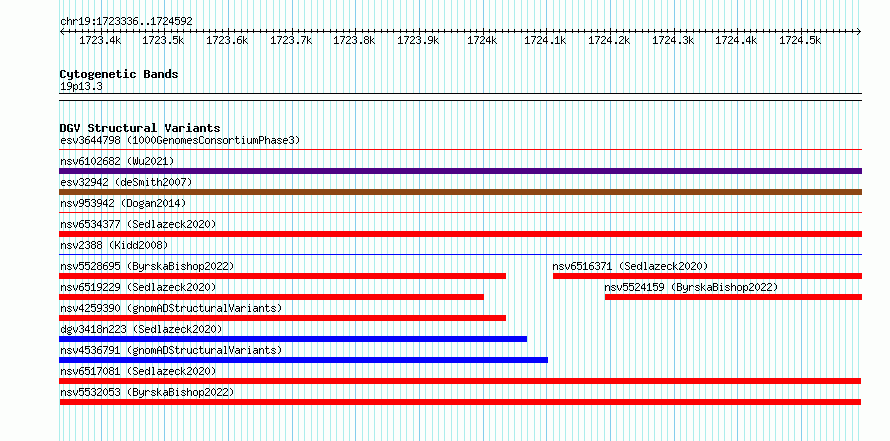The height and width of the screenshot is (441, 890).
Task: Click the chr19:1723336..1724592 region label
Action: 126,22
